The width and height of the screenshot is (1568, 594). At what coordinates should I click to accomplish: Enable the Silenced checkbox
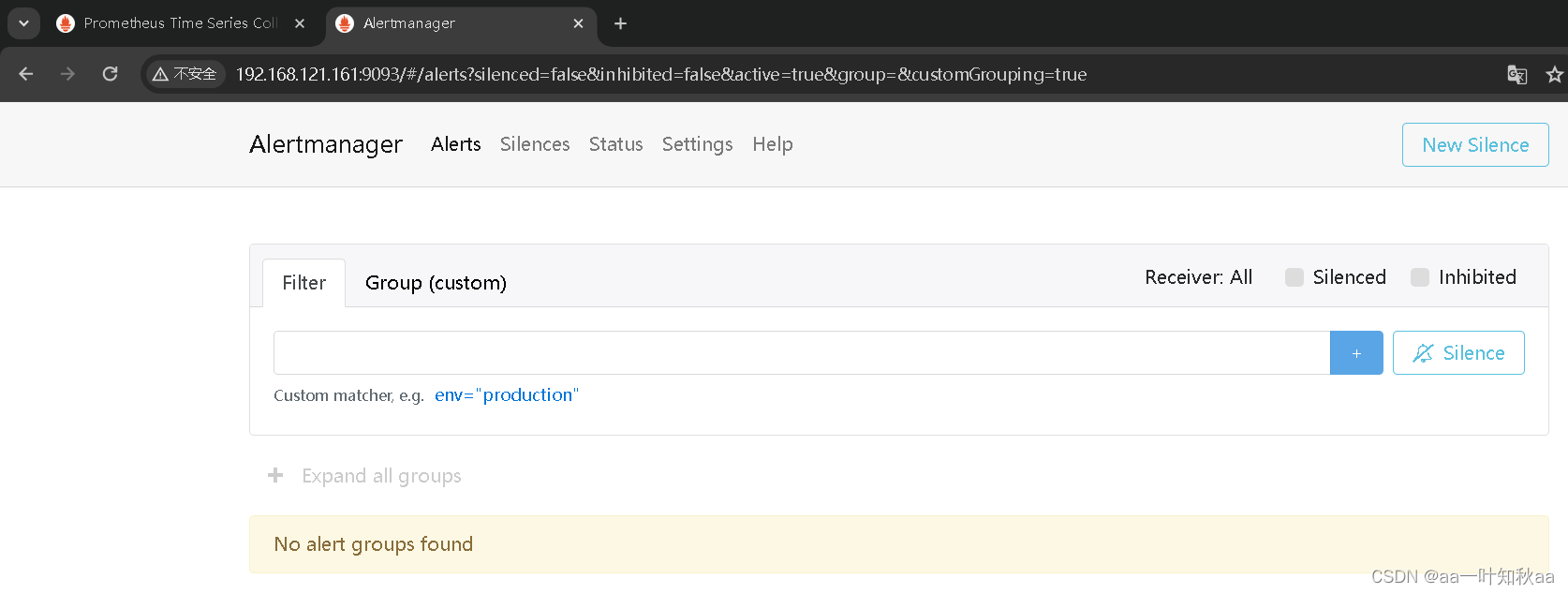click(x=1294, y=277)
